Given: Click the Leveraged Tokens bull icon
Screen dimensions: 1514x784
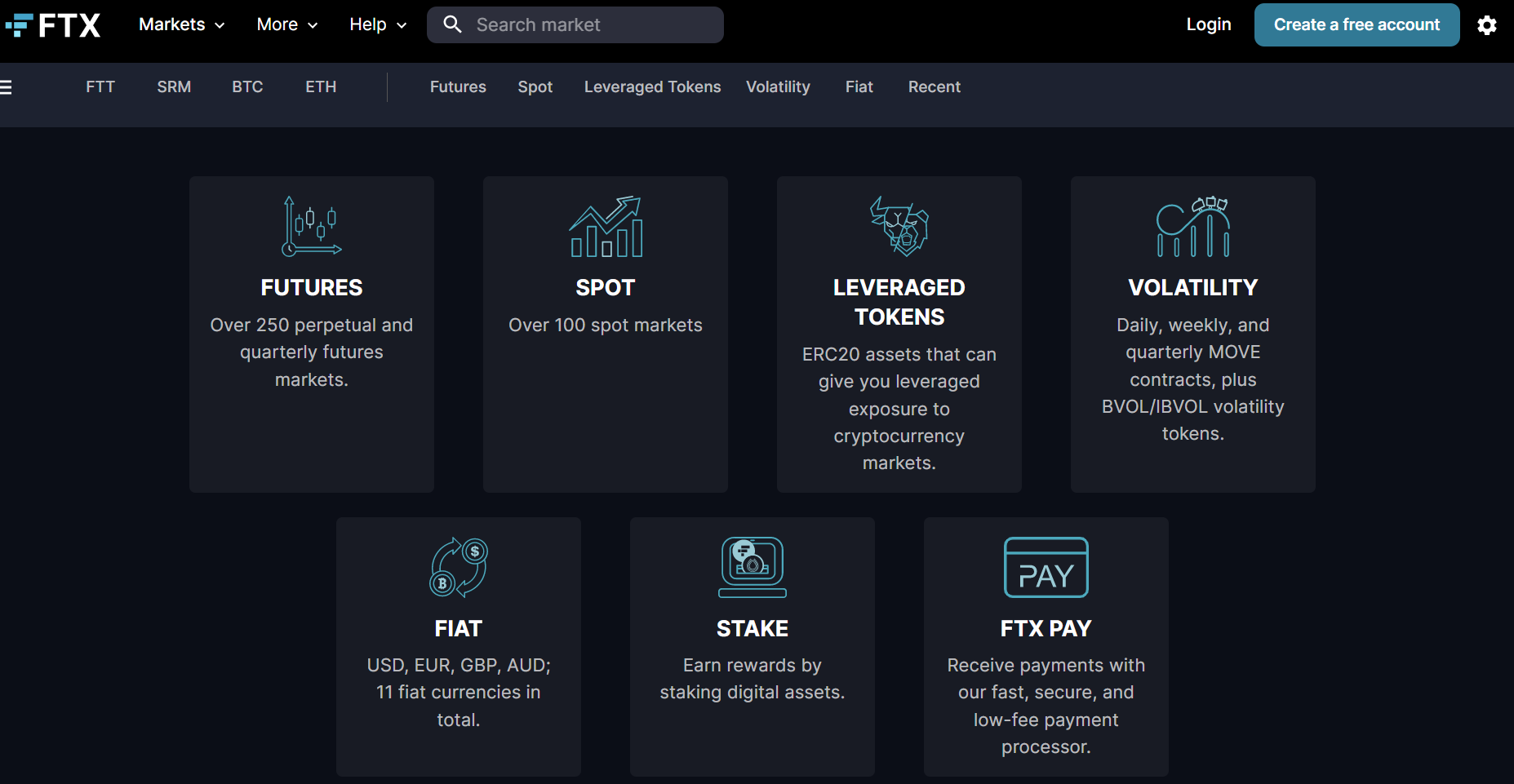Looking at the screenshot, I should pyautogui.click(x=899, y=227).
